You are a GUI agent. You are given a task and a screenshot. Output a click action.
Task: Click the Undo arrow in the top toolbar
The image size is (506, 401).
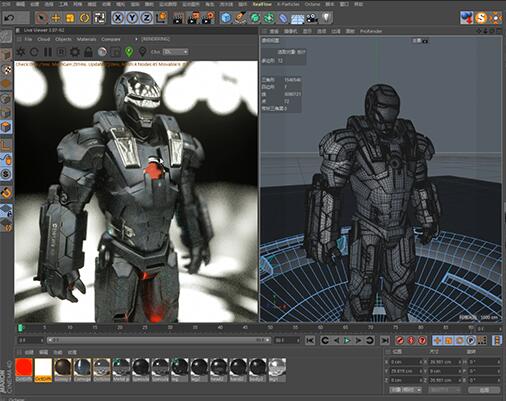9,17
